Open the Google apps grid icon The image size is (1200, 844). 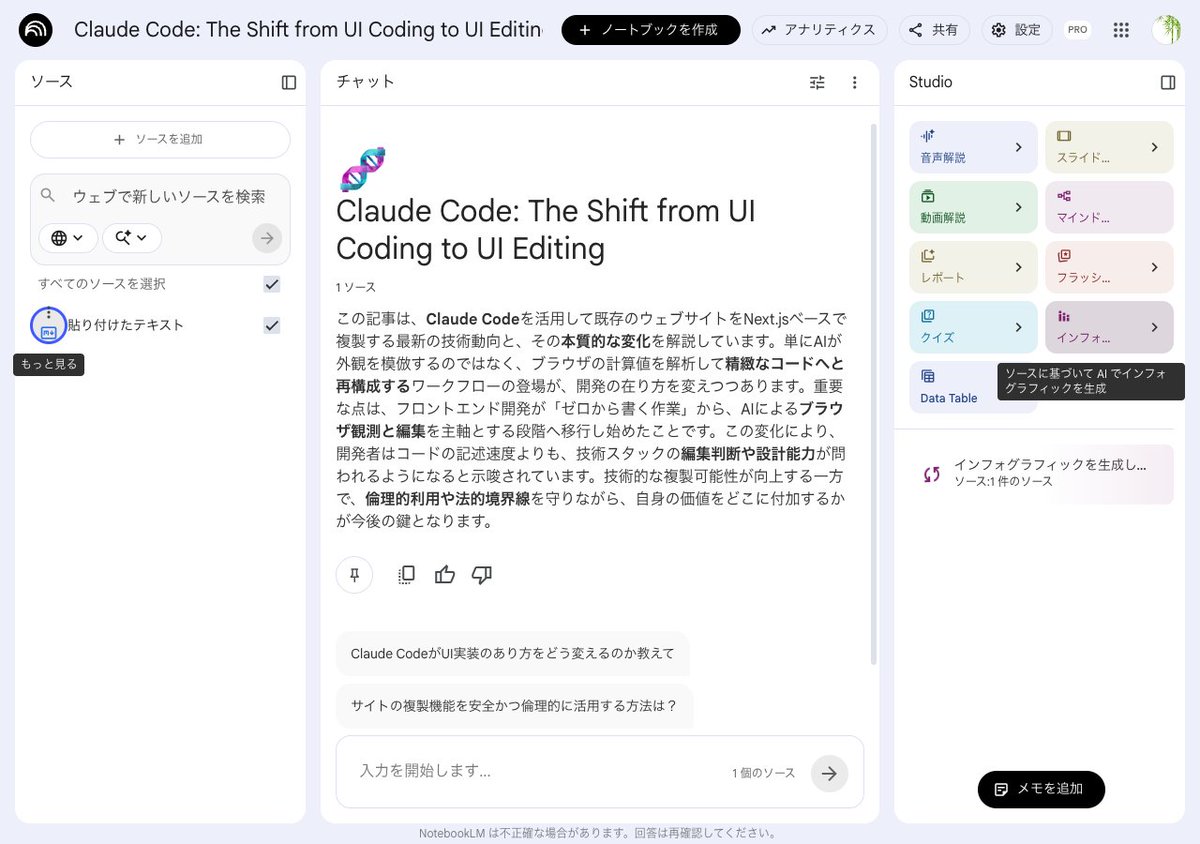(1121, 30)
